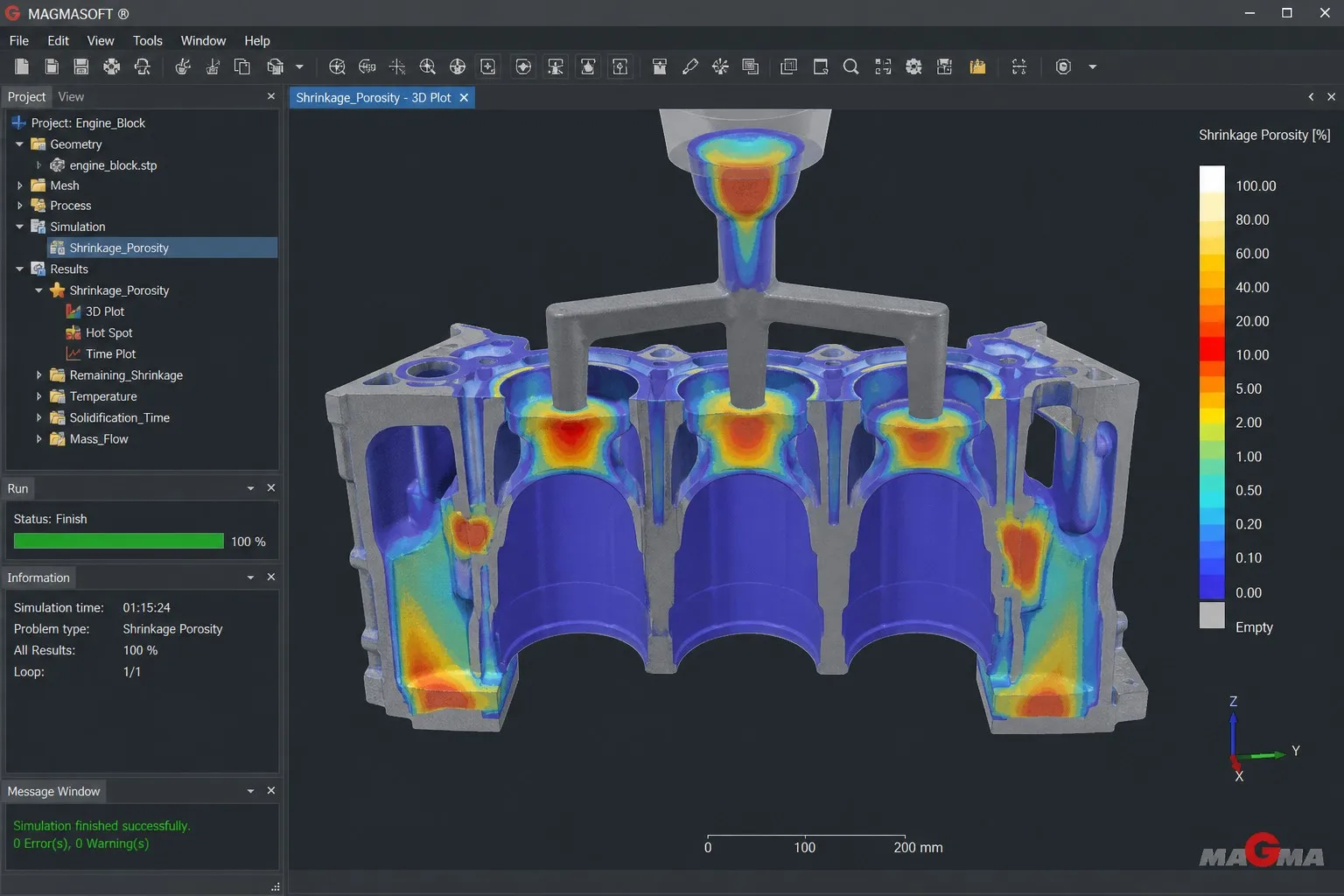
Task: Close the Project panel
Action: coord(270,96)
